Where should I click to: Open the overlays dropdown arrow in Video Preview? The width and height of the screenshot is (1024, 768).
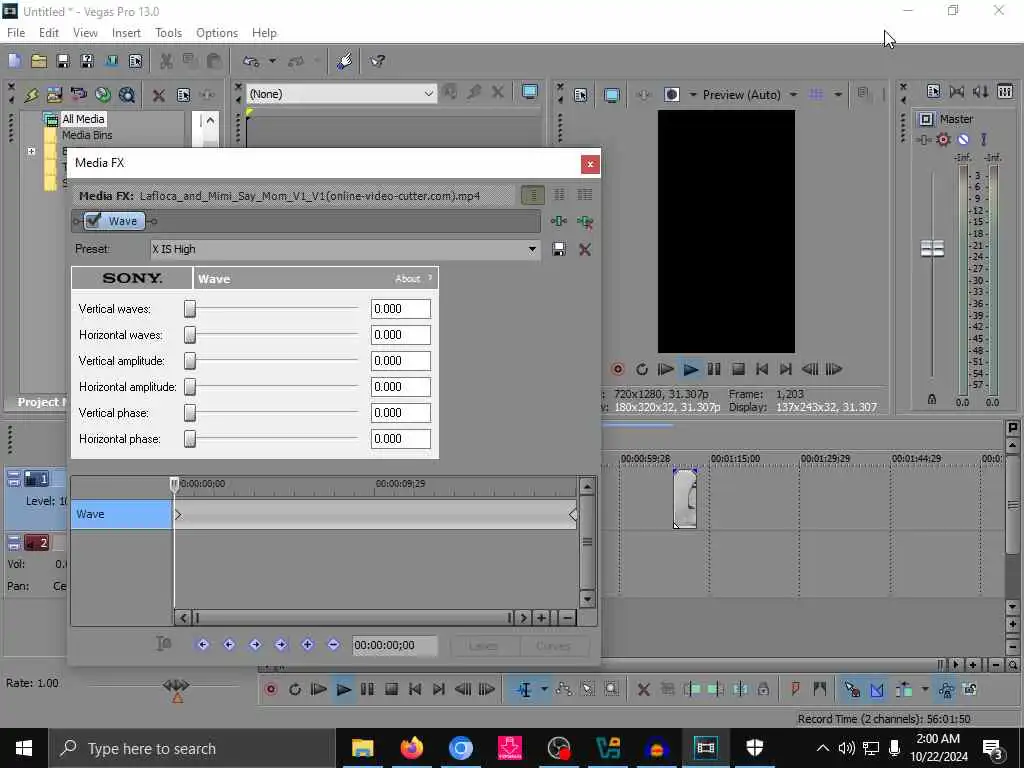coord(838,95)
